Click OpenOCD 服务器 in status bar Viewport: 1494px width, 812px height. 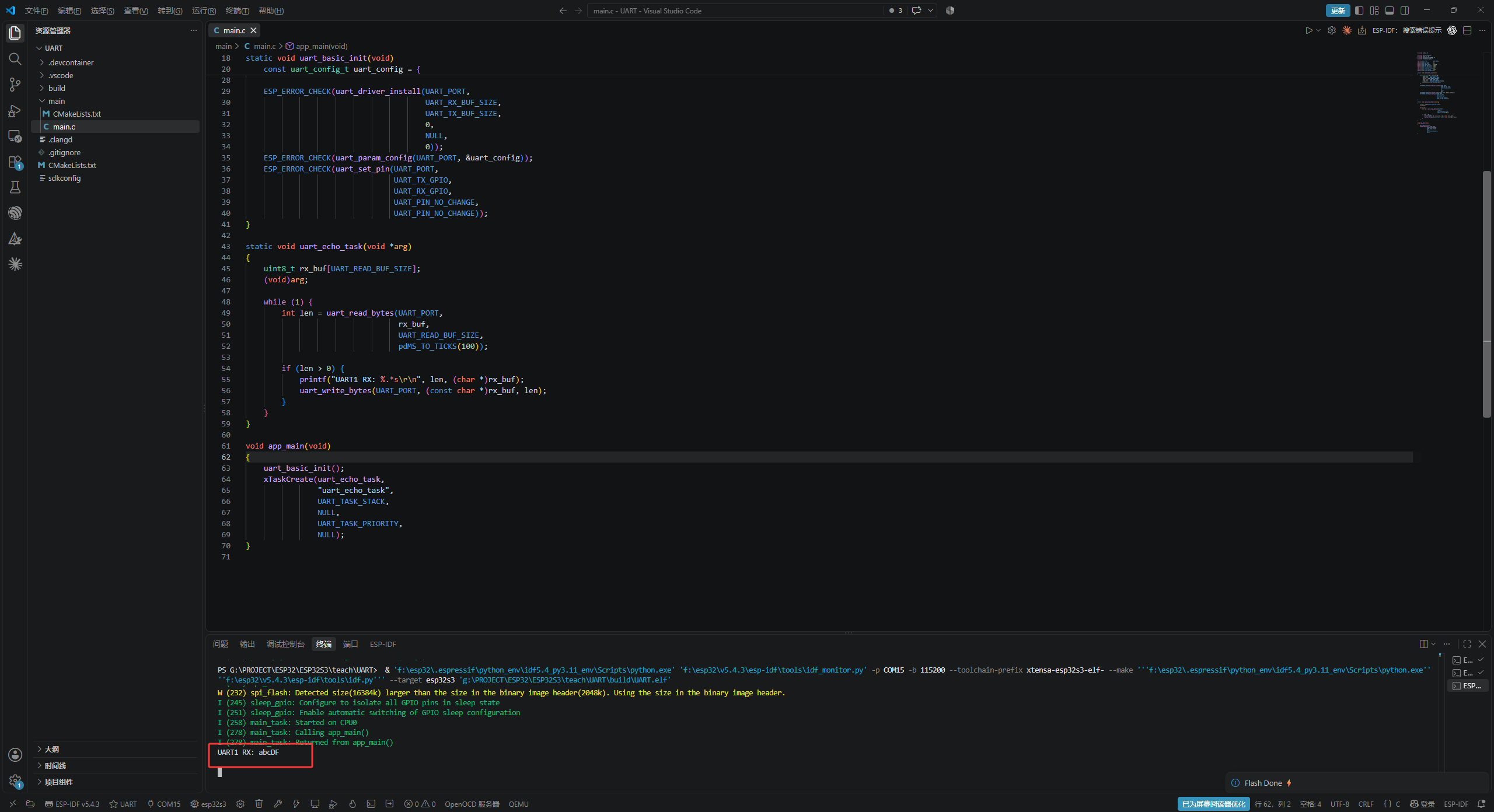(472, 804)
